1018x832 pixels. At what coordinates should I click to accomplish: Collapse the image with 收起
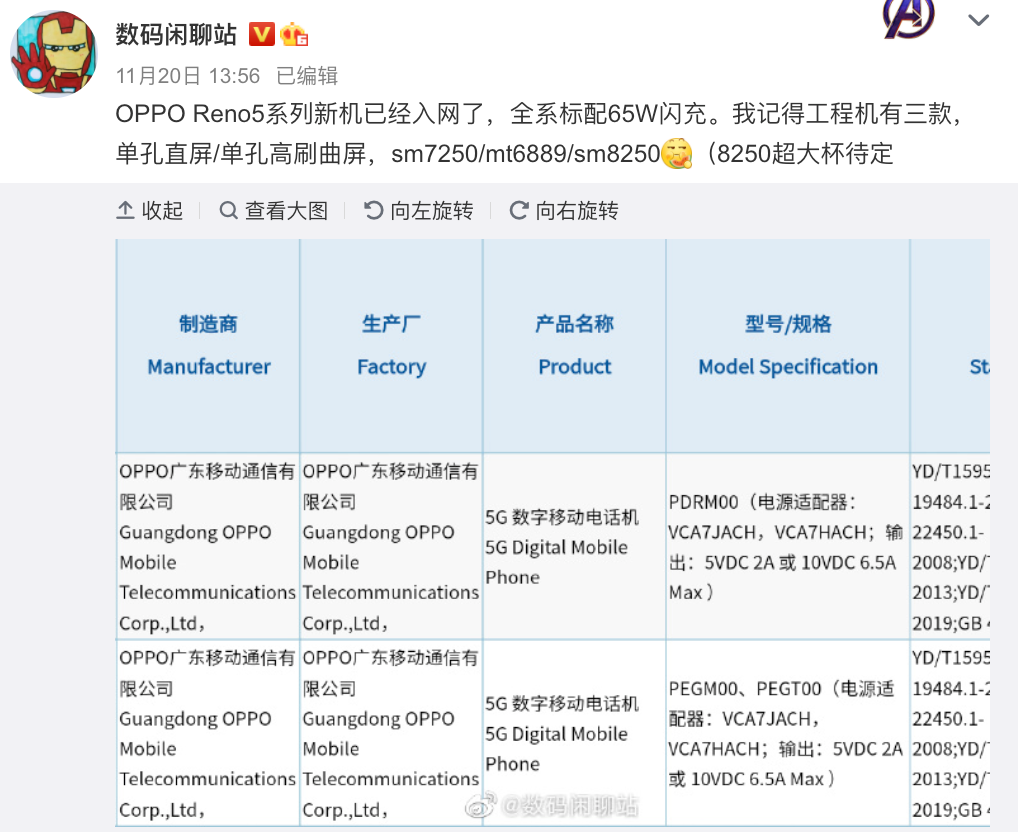tap(150, 210)
